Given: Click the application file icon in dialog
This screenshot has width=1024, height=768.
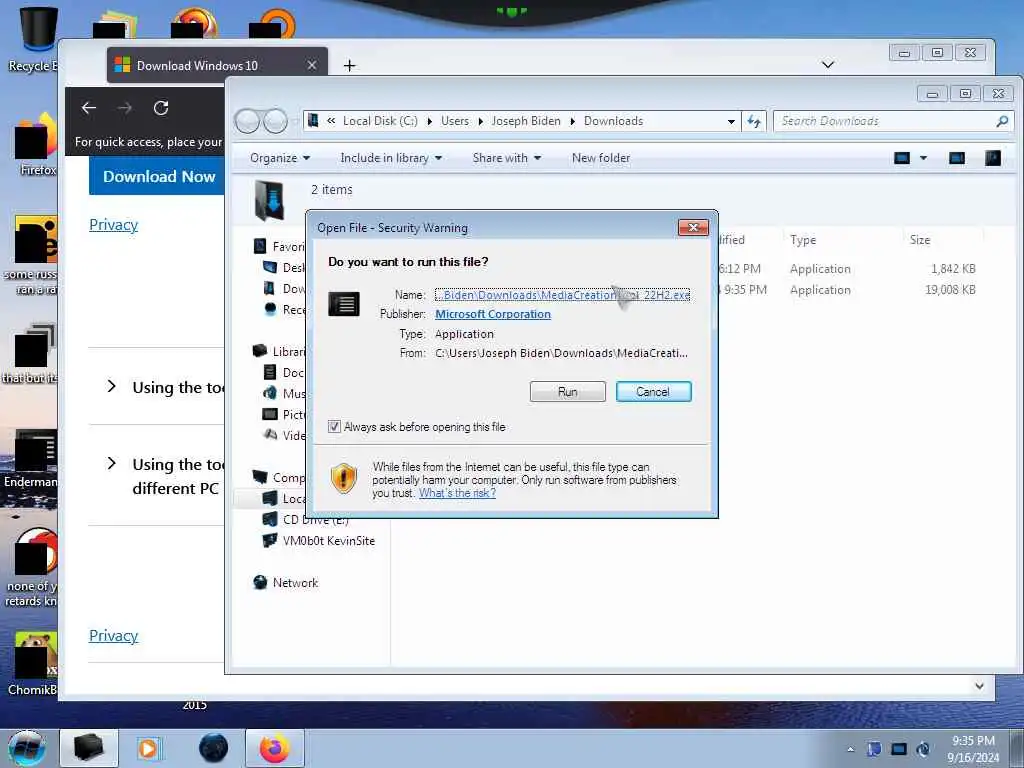Looking at the screenshot, I should 344,304.
